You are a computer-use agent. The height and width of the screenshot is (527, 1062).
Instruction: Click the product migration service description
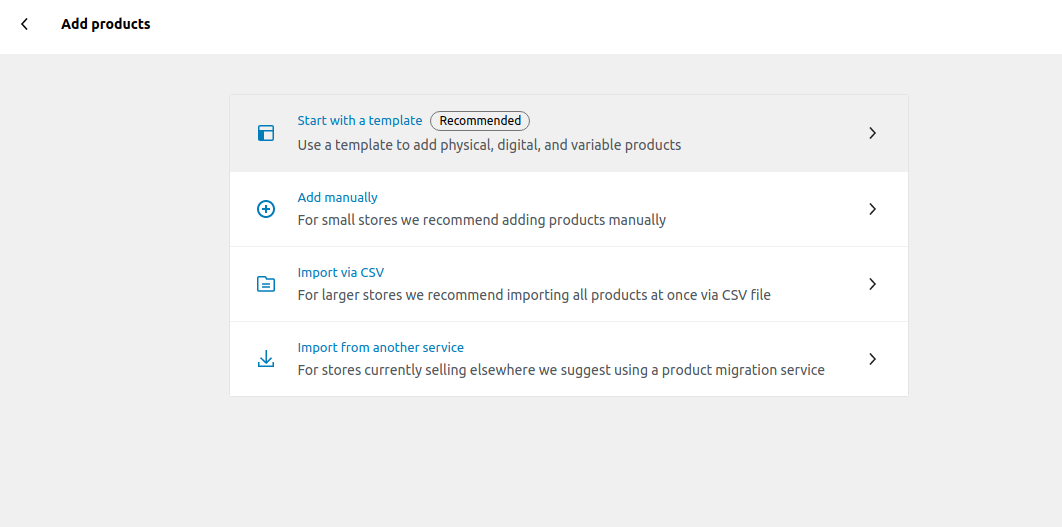coord(561,371)
